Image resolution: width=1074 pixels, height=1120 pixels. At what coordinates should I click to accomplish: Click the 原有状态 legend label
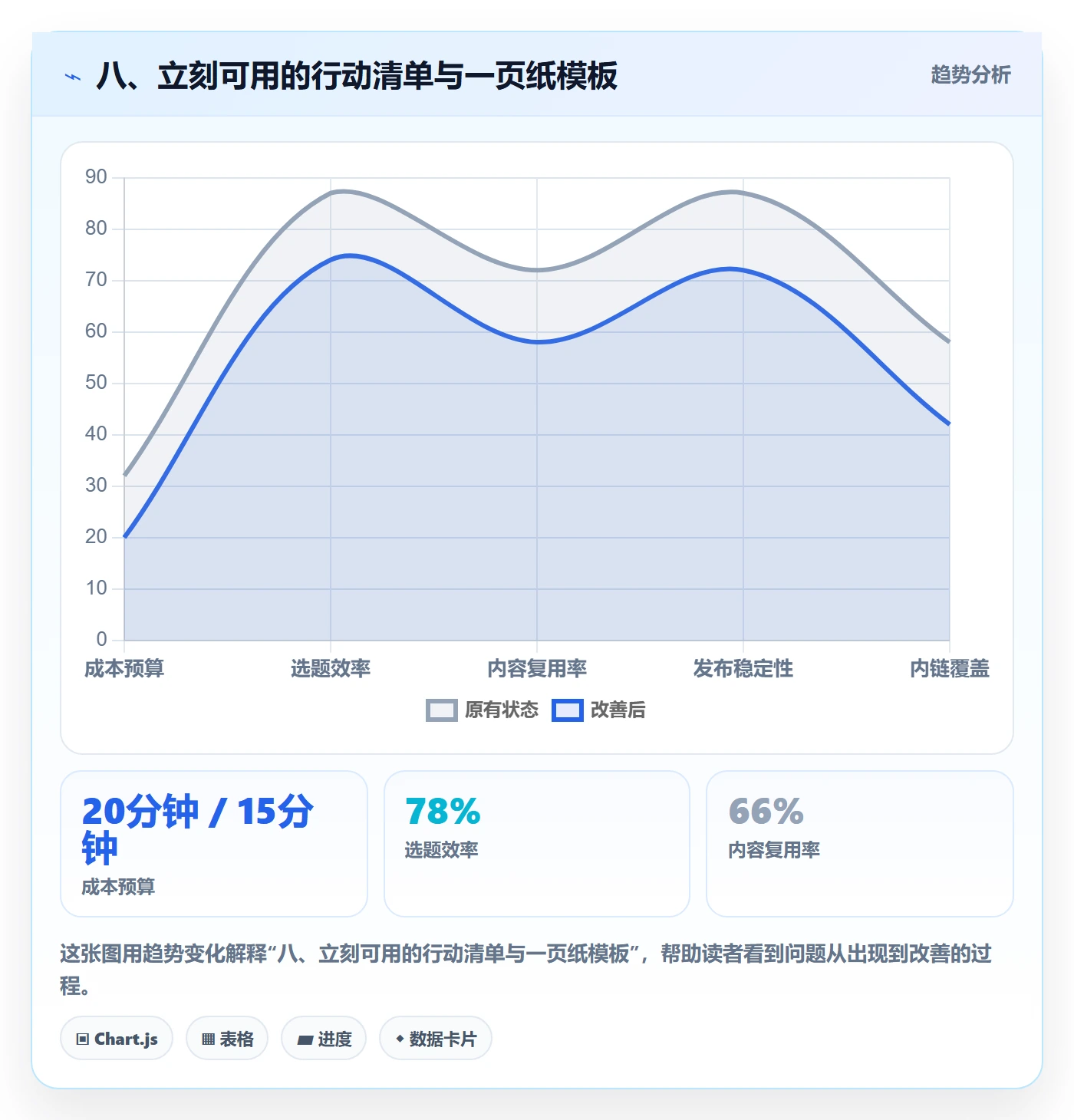[x=502, y=710]
